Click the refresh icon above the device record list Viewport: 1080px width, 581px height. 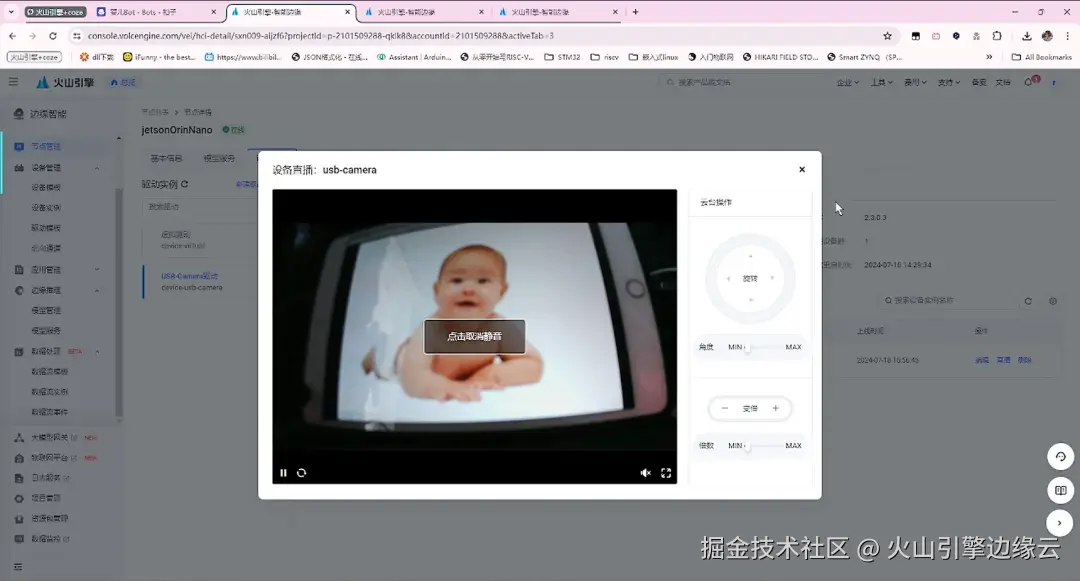(1028, 301)
